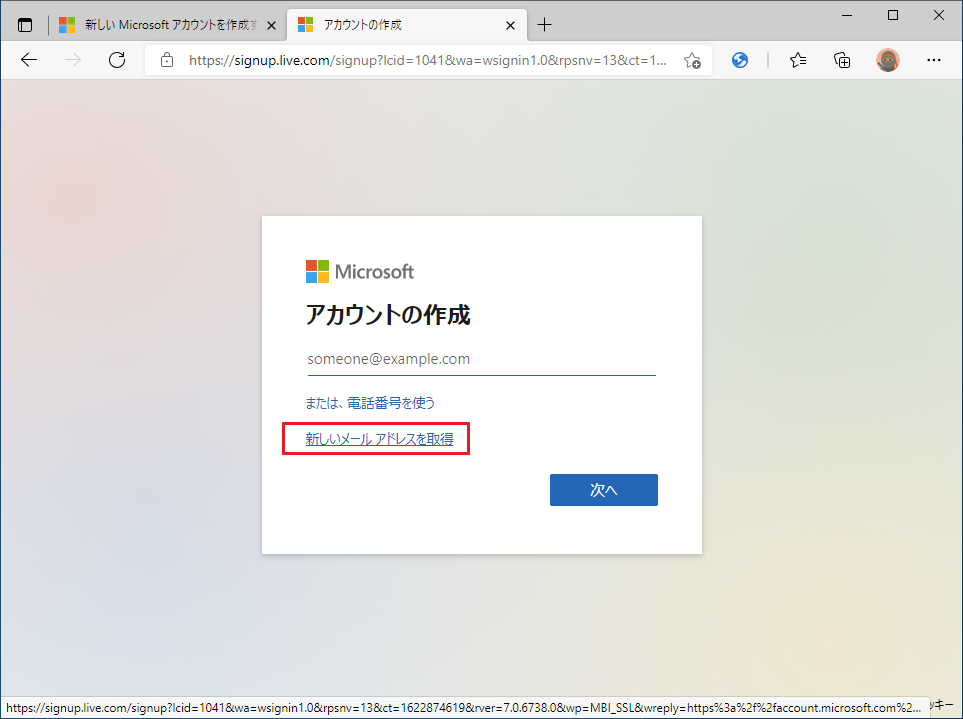963x719 pixels.
Task: Click the アカウントの作成 heading text
Action: pos(388,315)
